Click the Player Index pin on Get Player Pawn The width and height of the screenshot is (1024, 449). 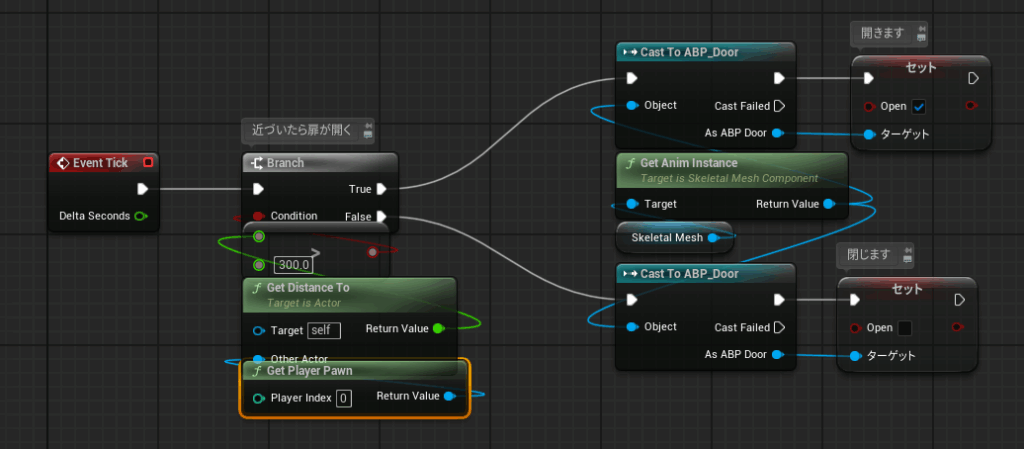[x=259, y=398]
